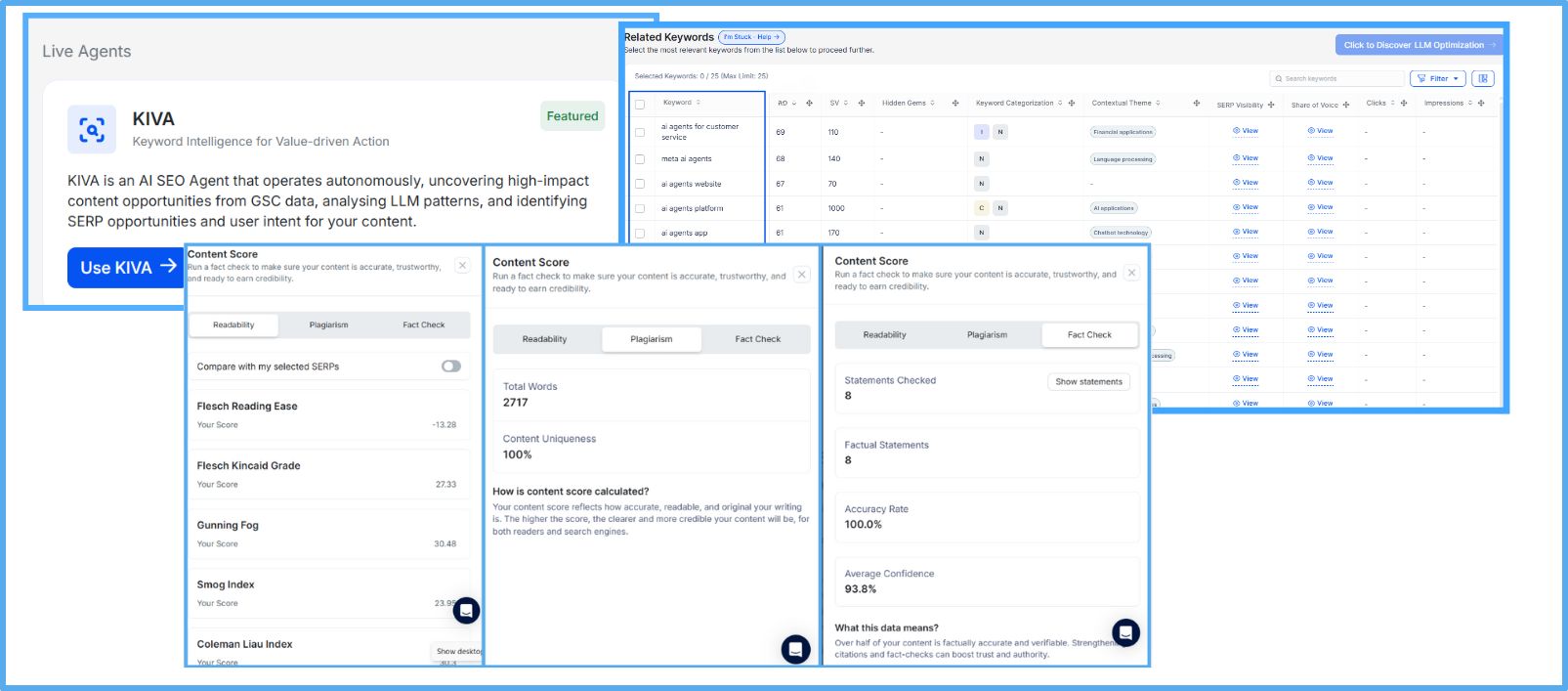Click the move handle icon after Hidden Gems

954,103
